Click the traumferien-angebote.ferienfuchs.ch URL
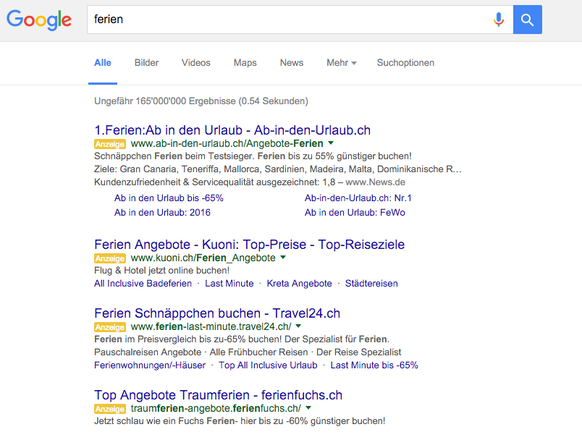582x440 pixels. tap(216, 408)
